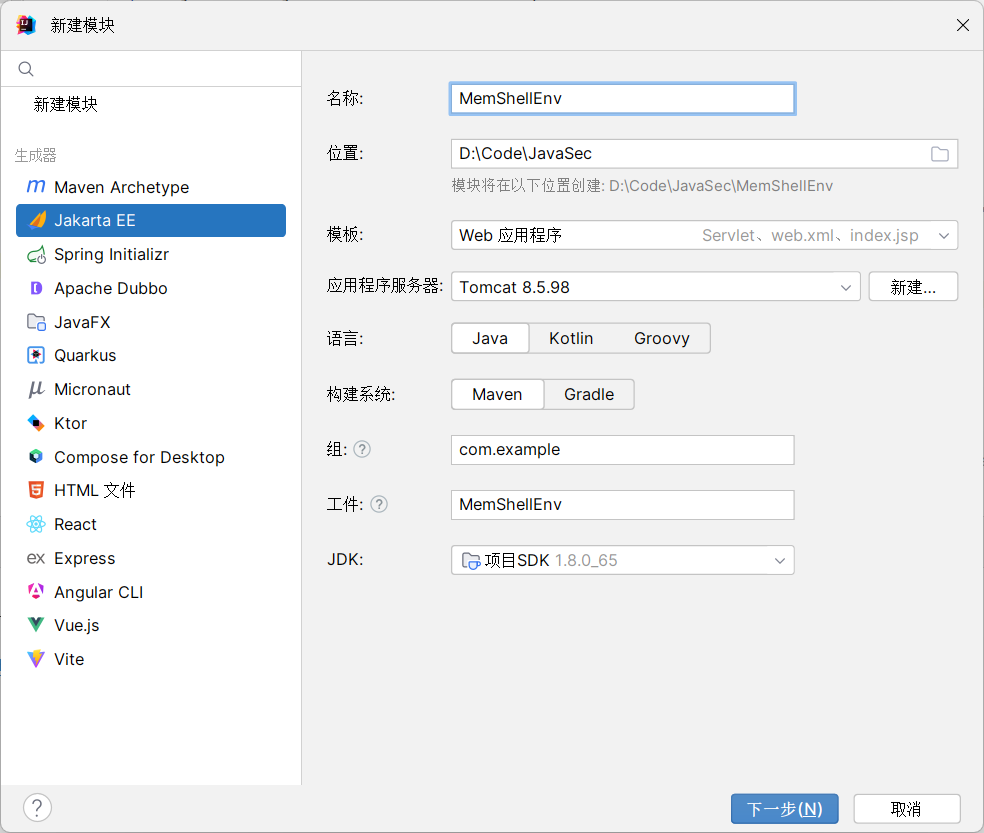Image resolution: width=984 pixels, height=833 pixels.
Task: Select Quarkus generator
Action: click(151, 355)
